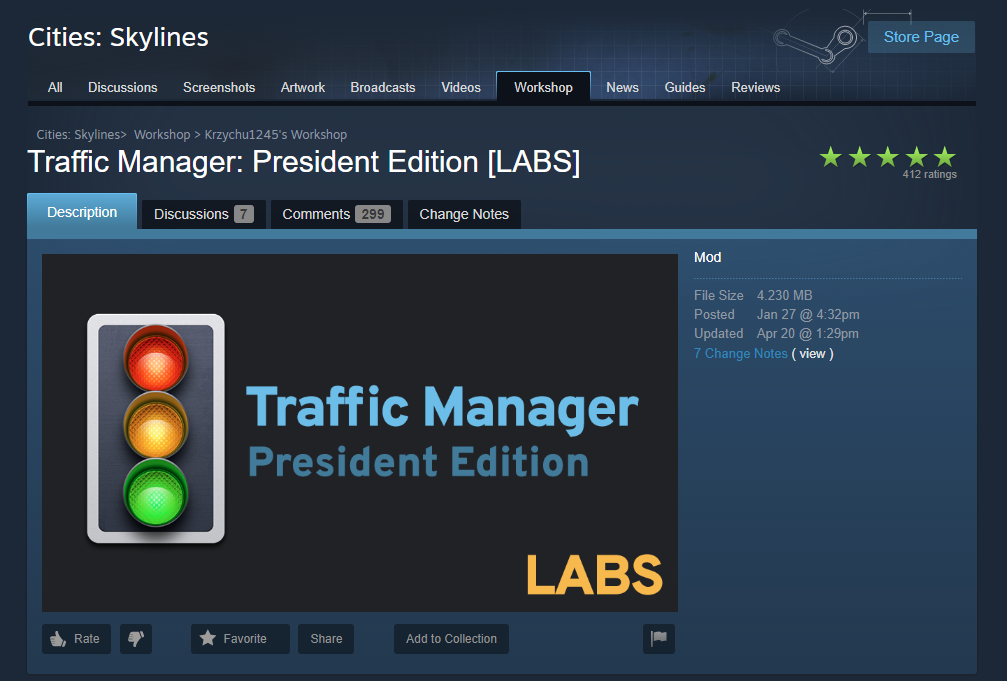Viewport: 1007px width, 681px height.
Task: Click the Traffic Manager: President Edition [LABS] title
Action: click(304, 162)
